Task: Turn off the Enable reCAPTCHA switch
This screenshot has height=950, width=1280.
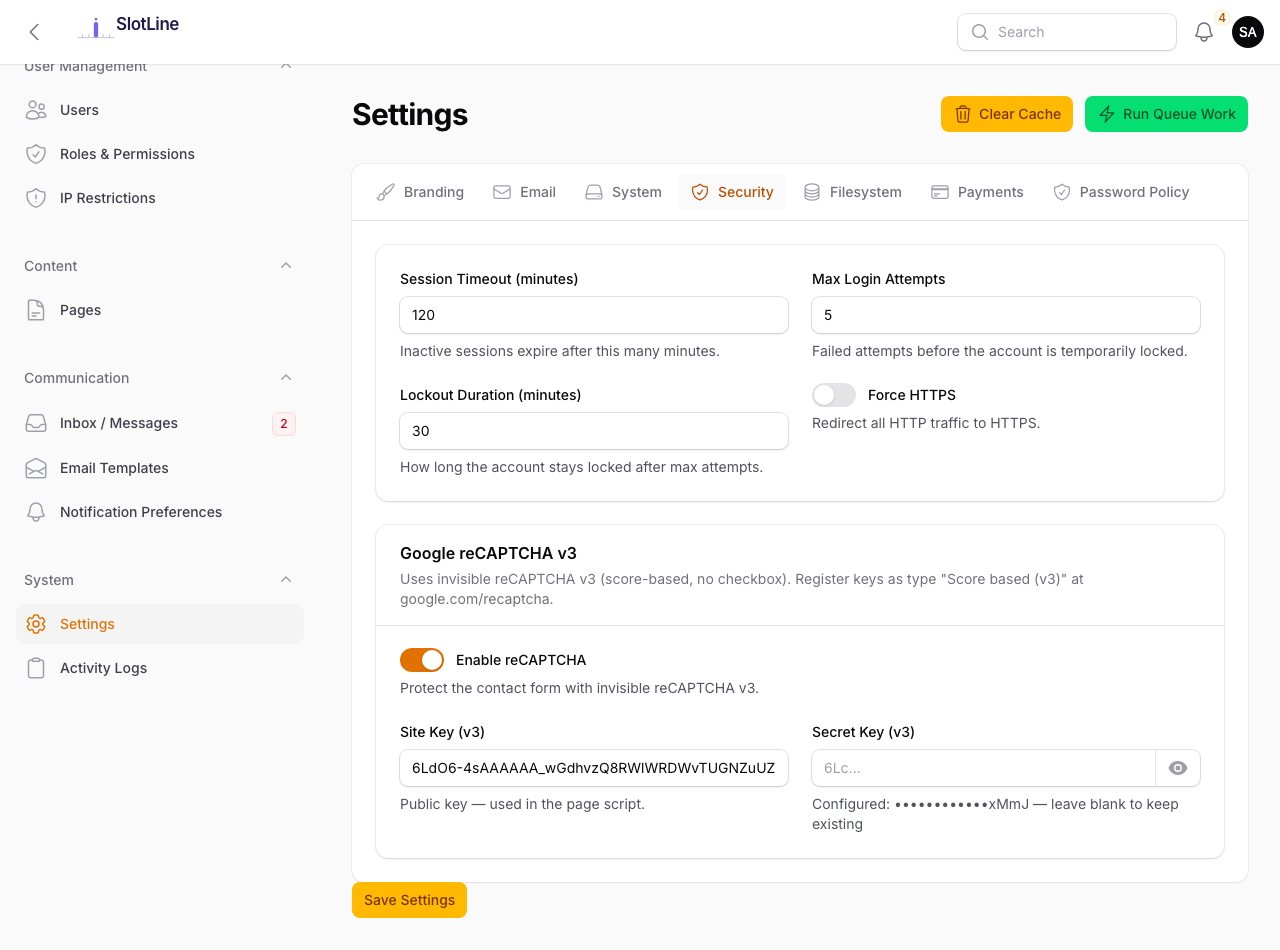Action: [x=422, y=660]
